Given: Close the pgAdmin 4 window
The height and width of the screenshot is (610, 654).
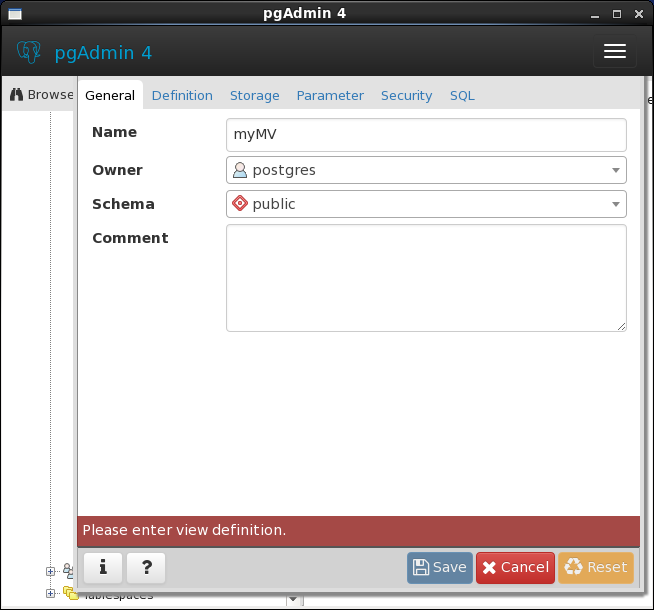Looking at the screenshot, I should [639, 14].
